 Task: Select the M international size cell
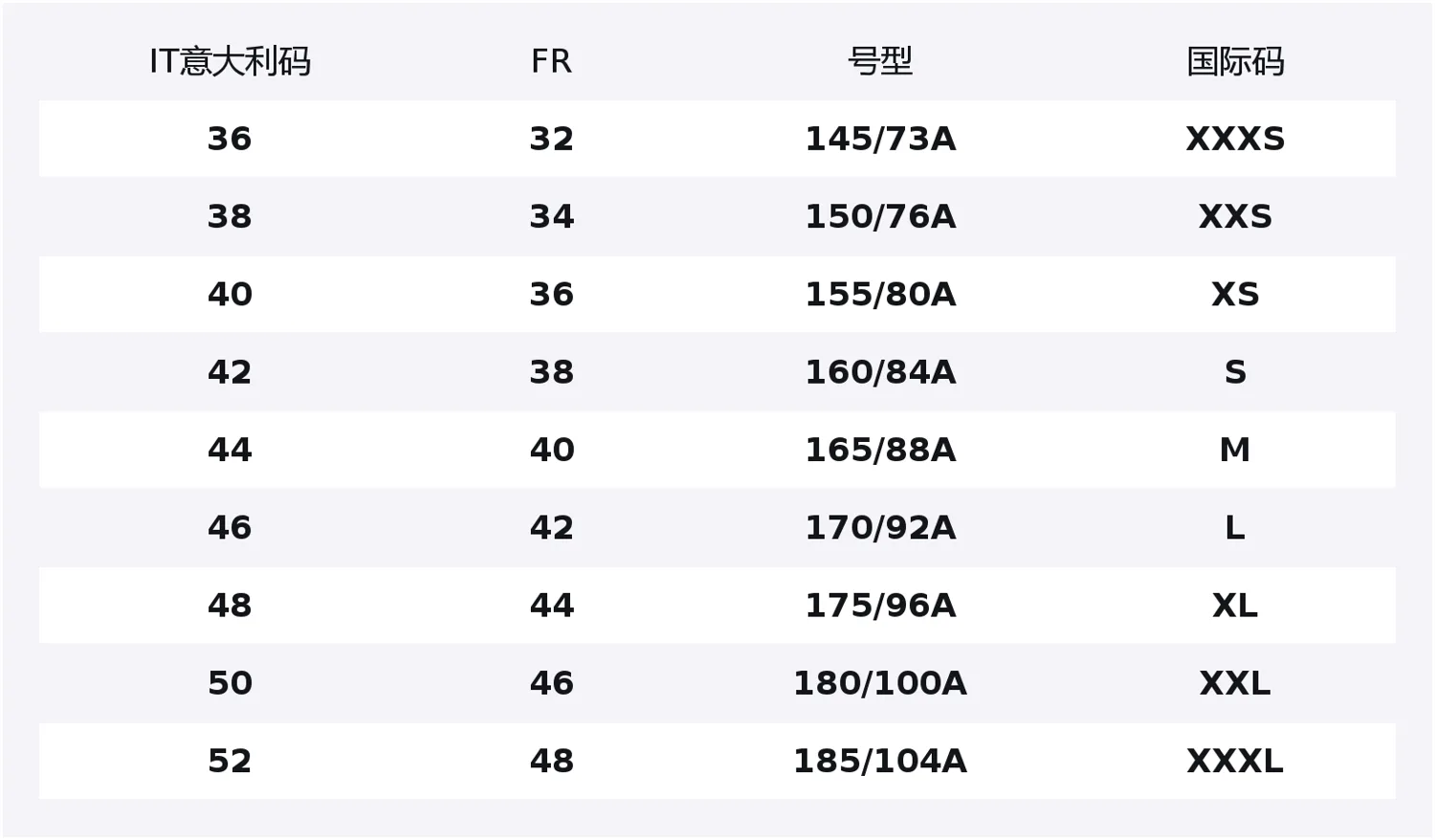1235,450
